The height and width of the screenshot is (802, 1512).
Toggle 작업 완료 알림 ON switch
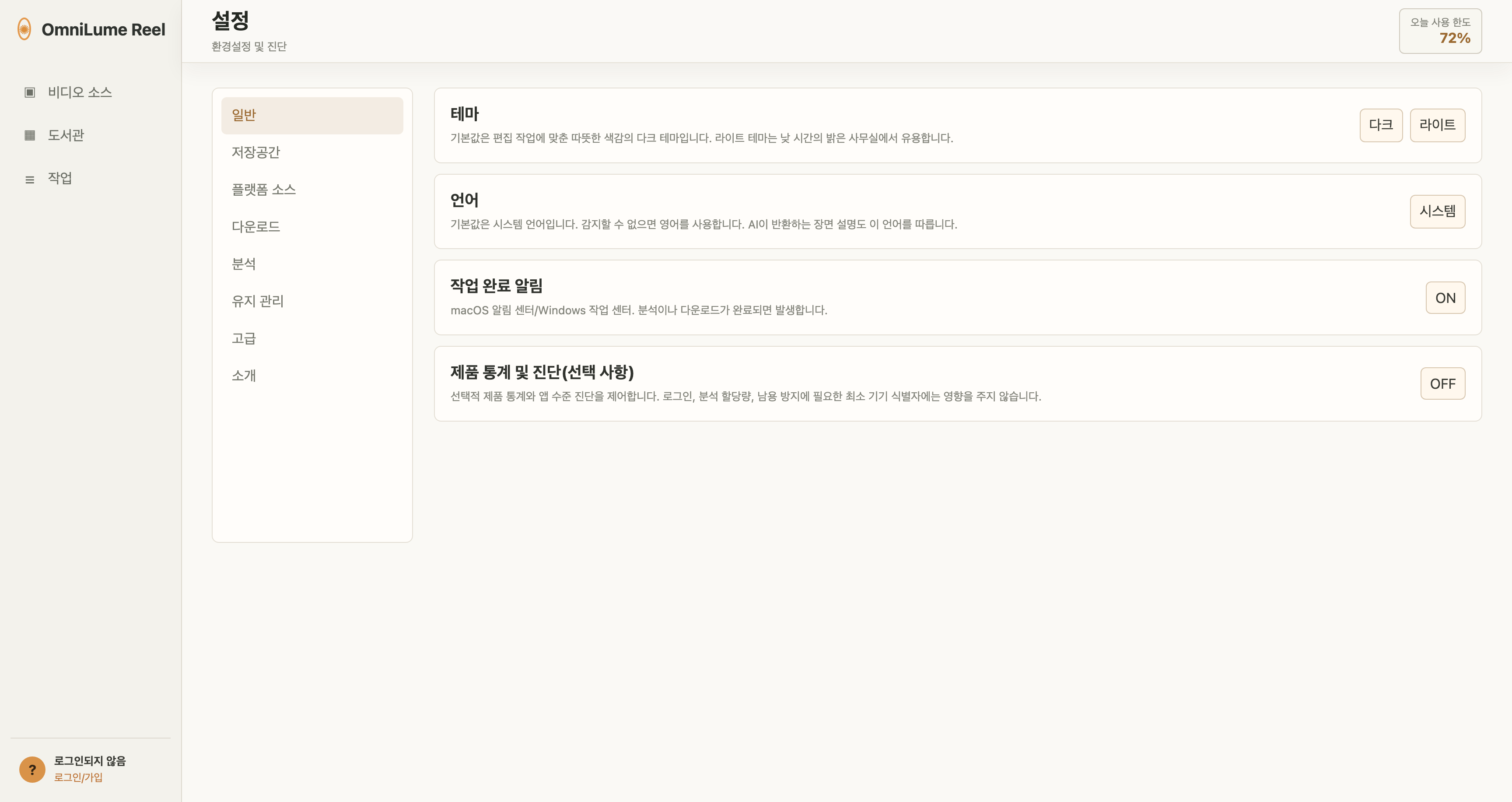(1445, 298)
